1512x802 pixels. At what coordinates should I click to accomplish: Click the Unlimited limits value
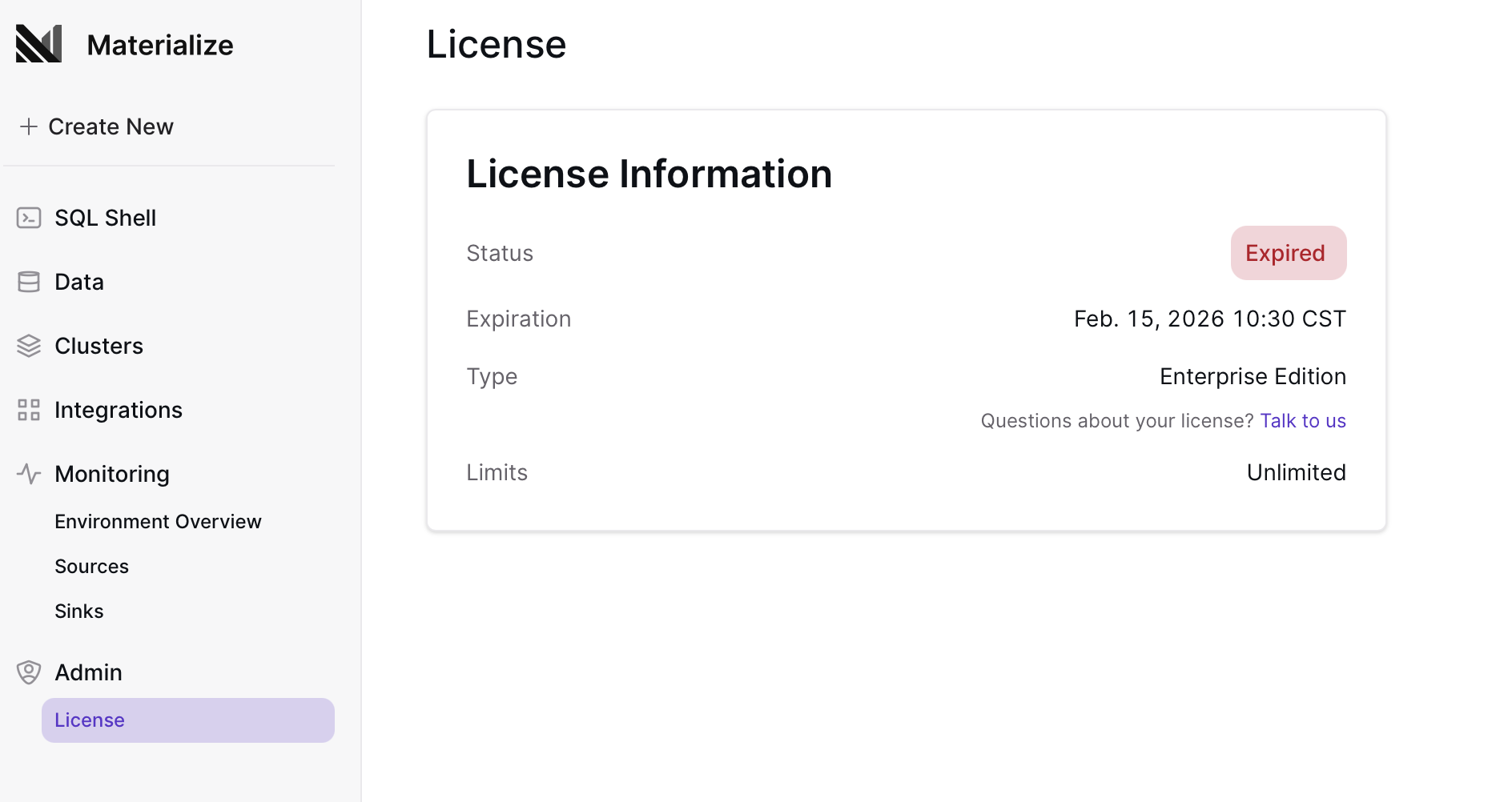click(x=1297, y=472)
